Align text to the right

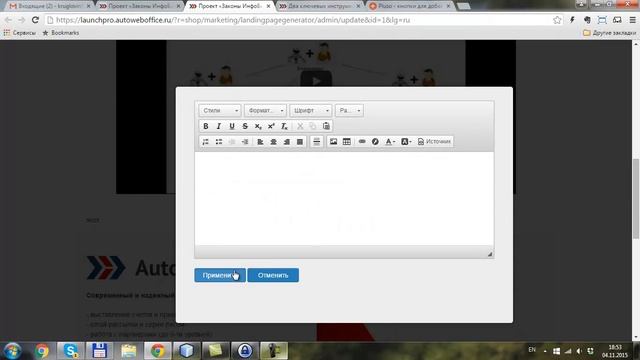tap(287, 142)
